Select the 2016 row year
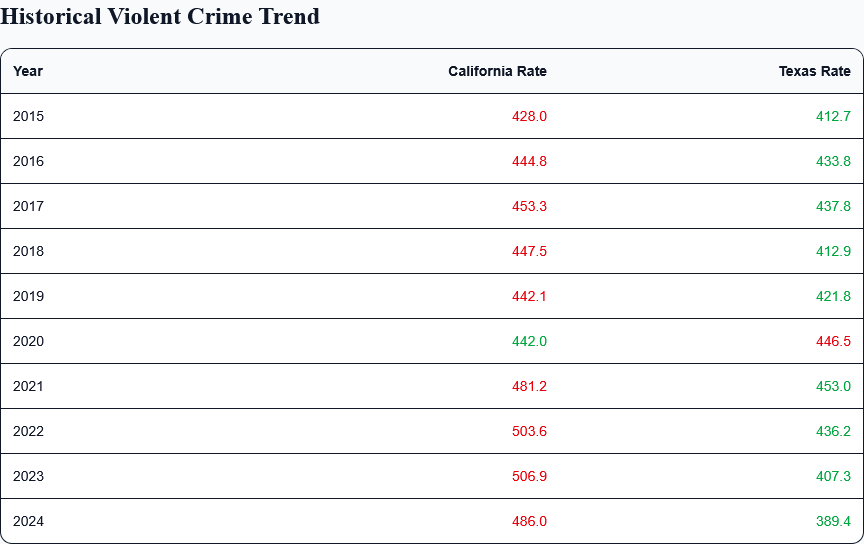The height and width of the screenshot is (544, 864). (28, 161)
